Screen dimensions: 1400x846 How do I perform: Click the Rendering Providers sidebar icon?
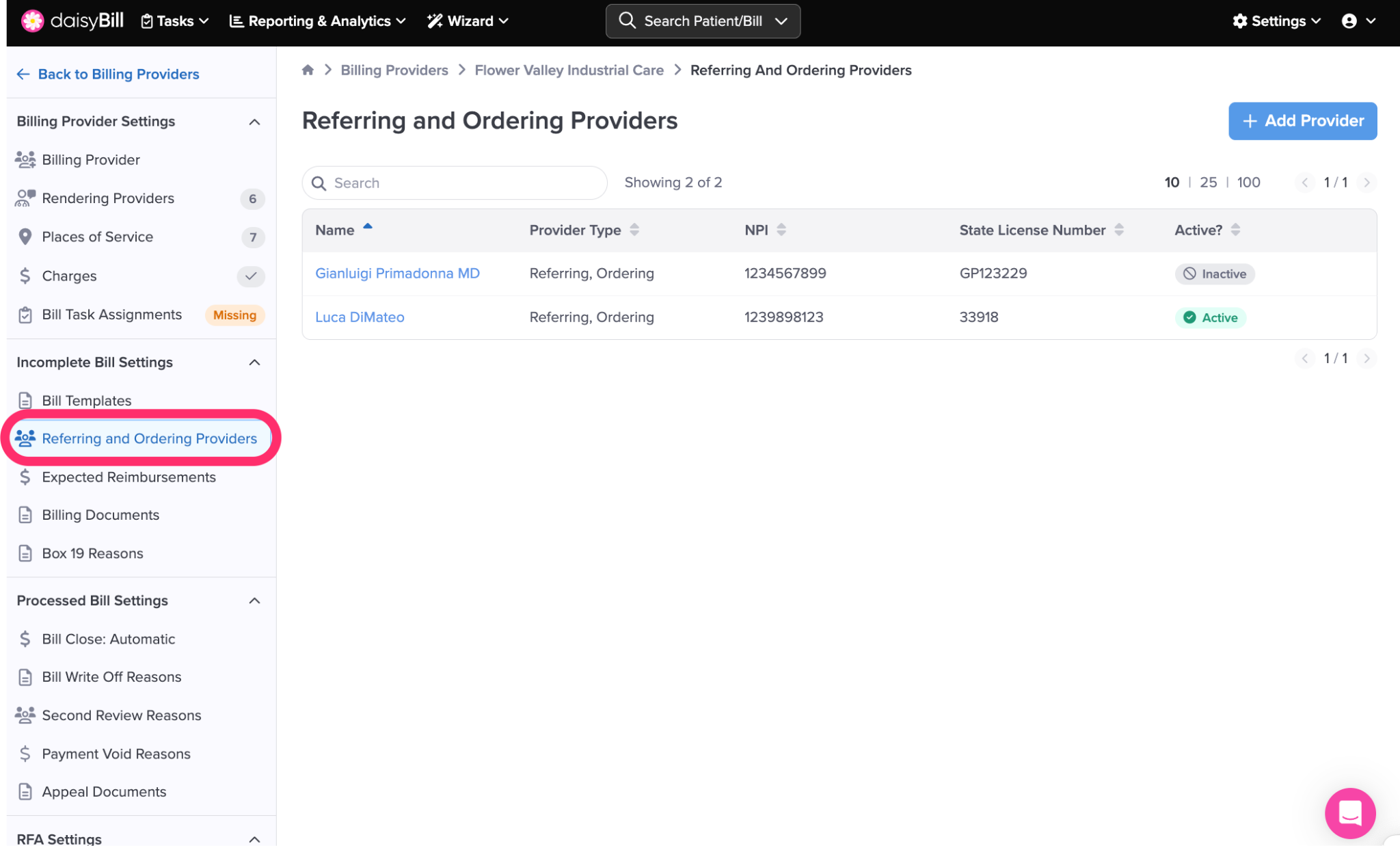click(25, 198)
